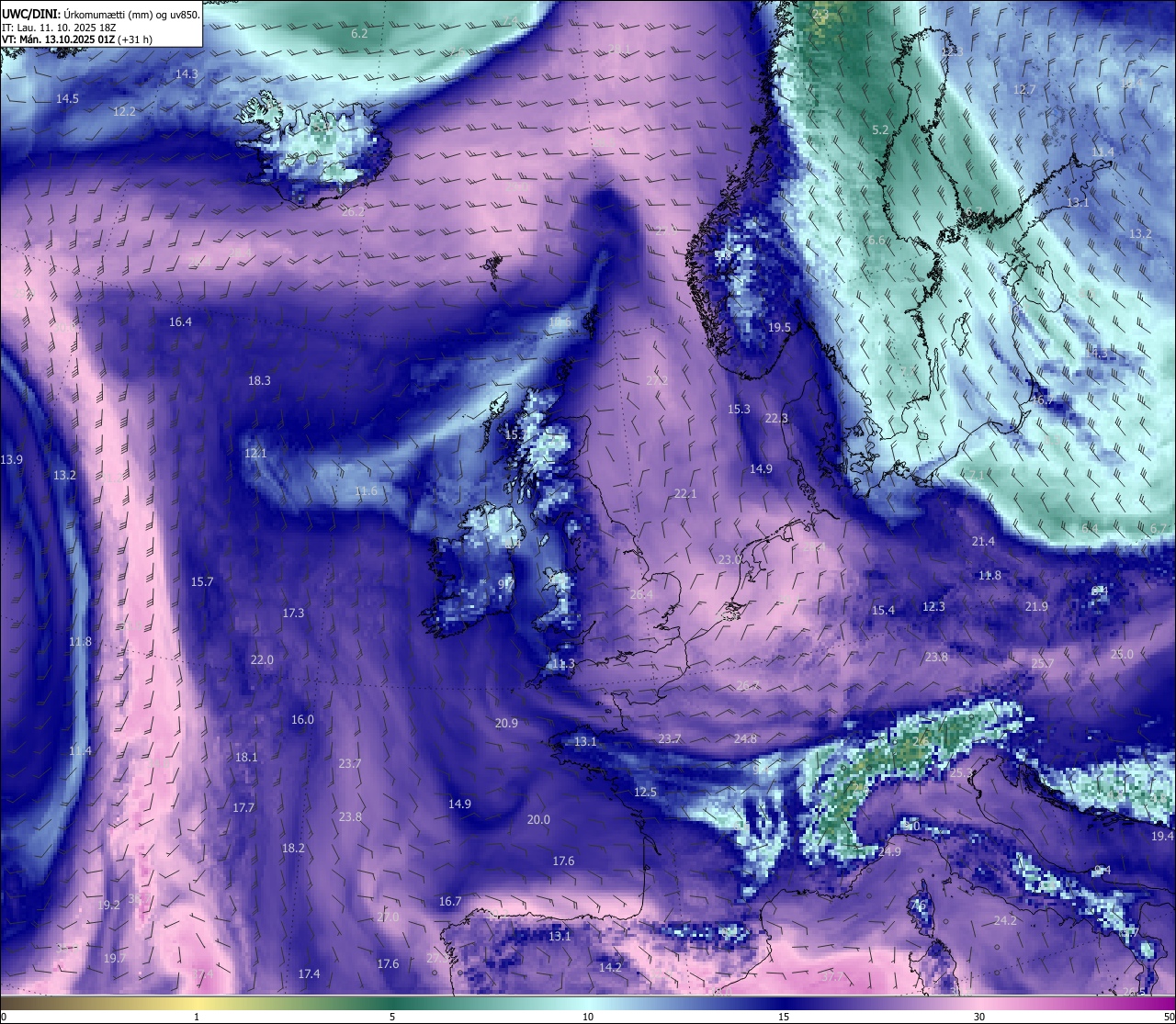
Task: Select the 11.6 value west of Ireland
Action: pos(366,491)
